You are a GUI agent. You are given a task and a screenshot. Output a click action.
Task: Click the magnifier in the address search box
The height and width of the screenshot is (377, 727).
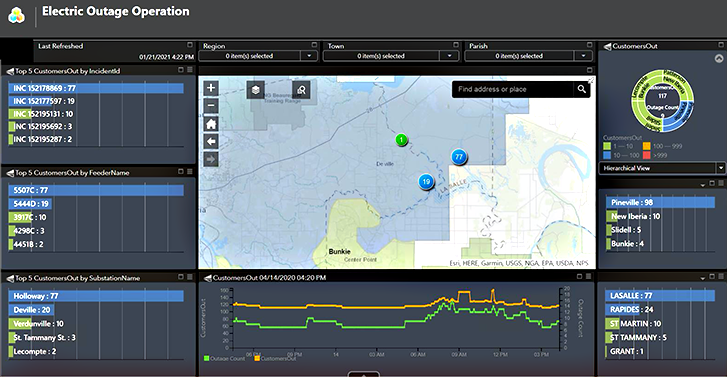[581, 89]
